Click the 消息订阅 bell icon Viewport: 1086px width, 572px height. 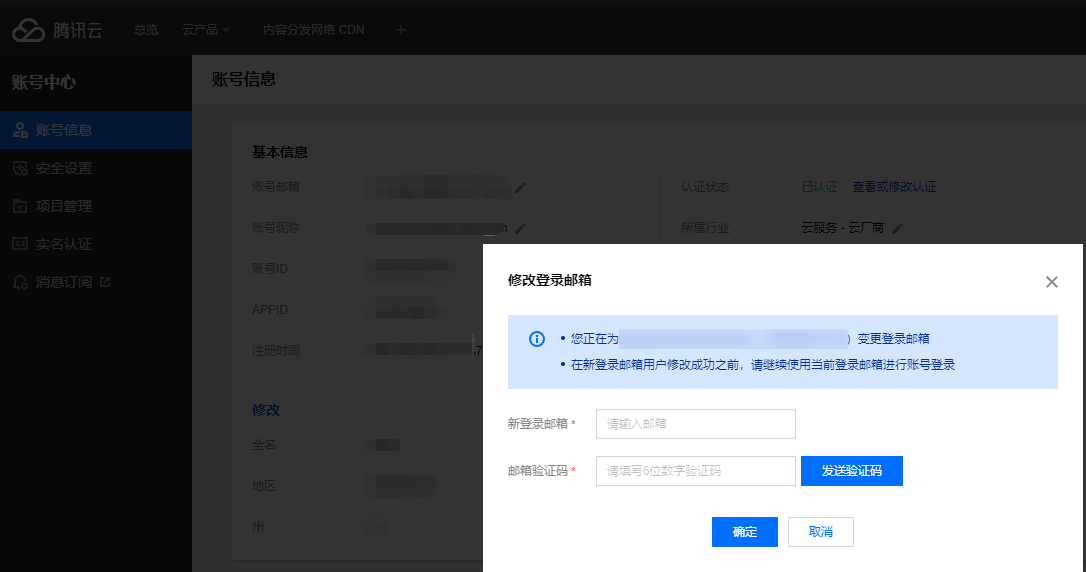pos(20,282)
